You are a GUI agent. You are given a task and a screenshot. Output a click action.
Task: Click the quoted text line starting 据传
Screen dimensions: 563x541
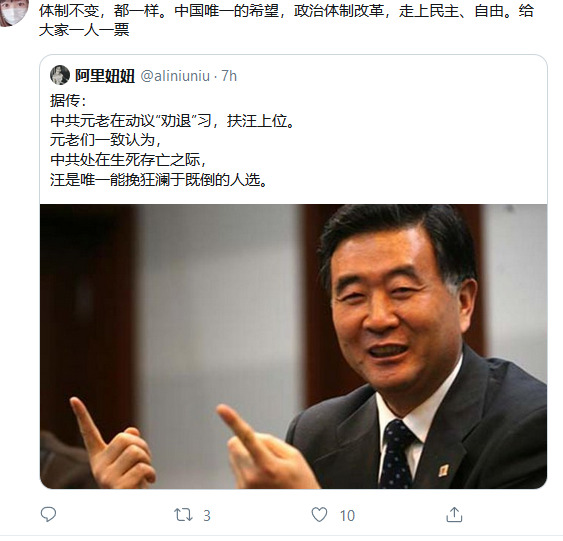(x=68, y=100)
